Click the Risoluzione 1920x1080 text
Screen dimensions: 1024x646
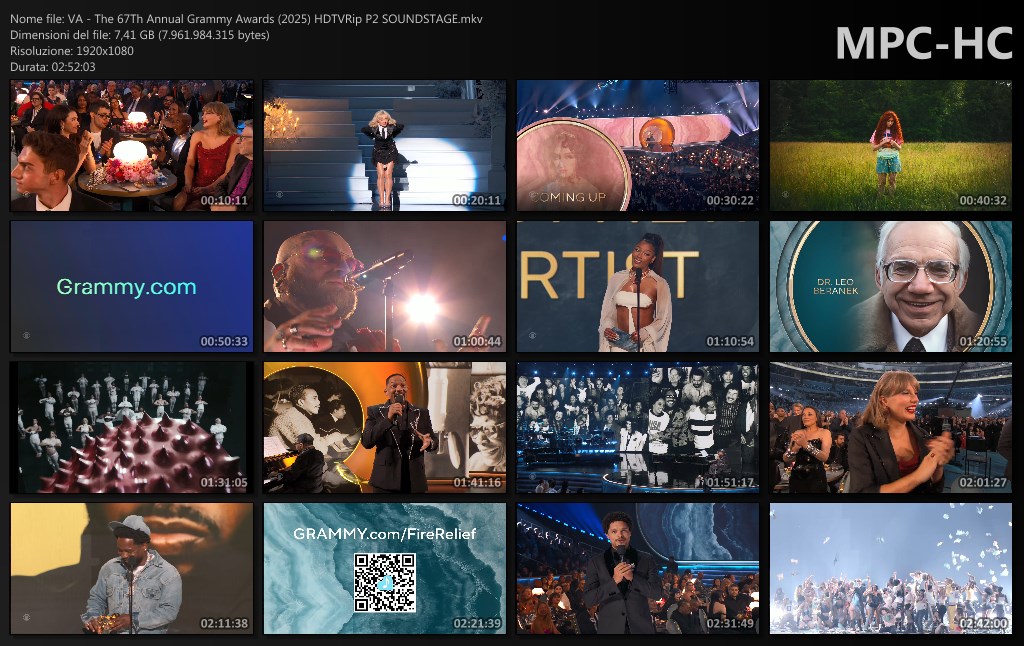pyautogui.click(x=72, y=51)
